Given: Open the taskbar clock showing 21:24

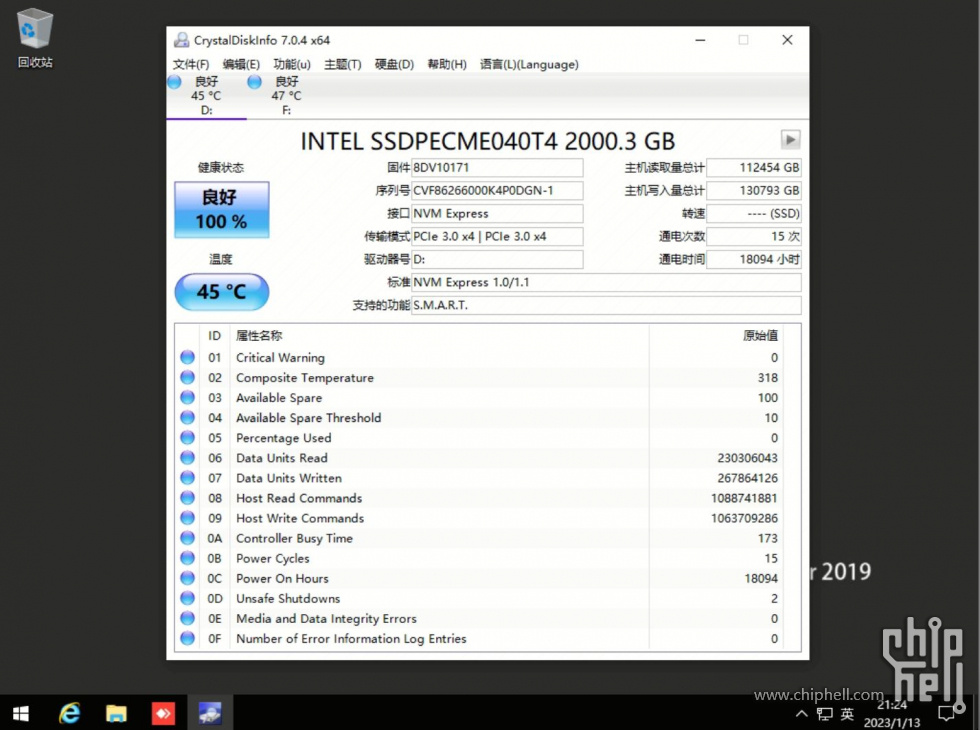Looking at the screenshot, I should tap(892, 713).
